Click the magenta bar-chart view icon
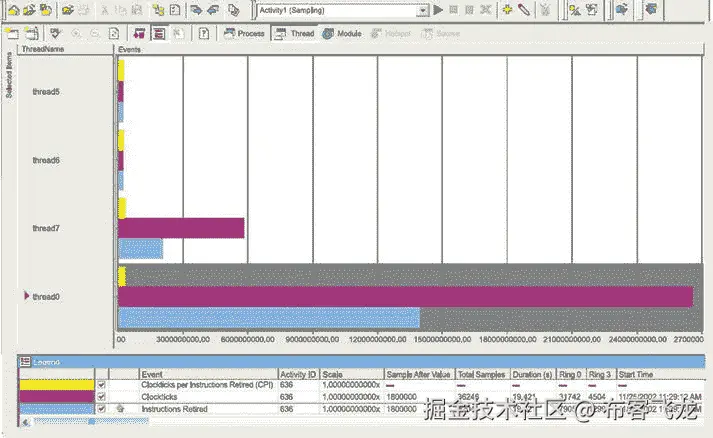The image size is (713, 438). (x=139, y=33)
